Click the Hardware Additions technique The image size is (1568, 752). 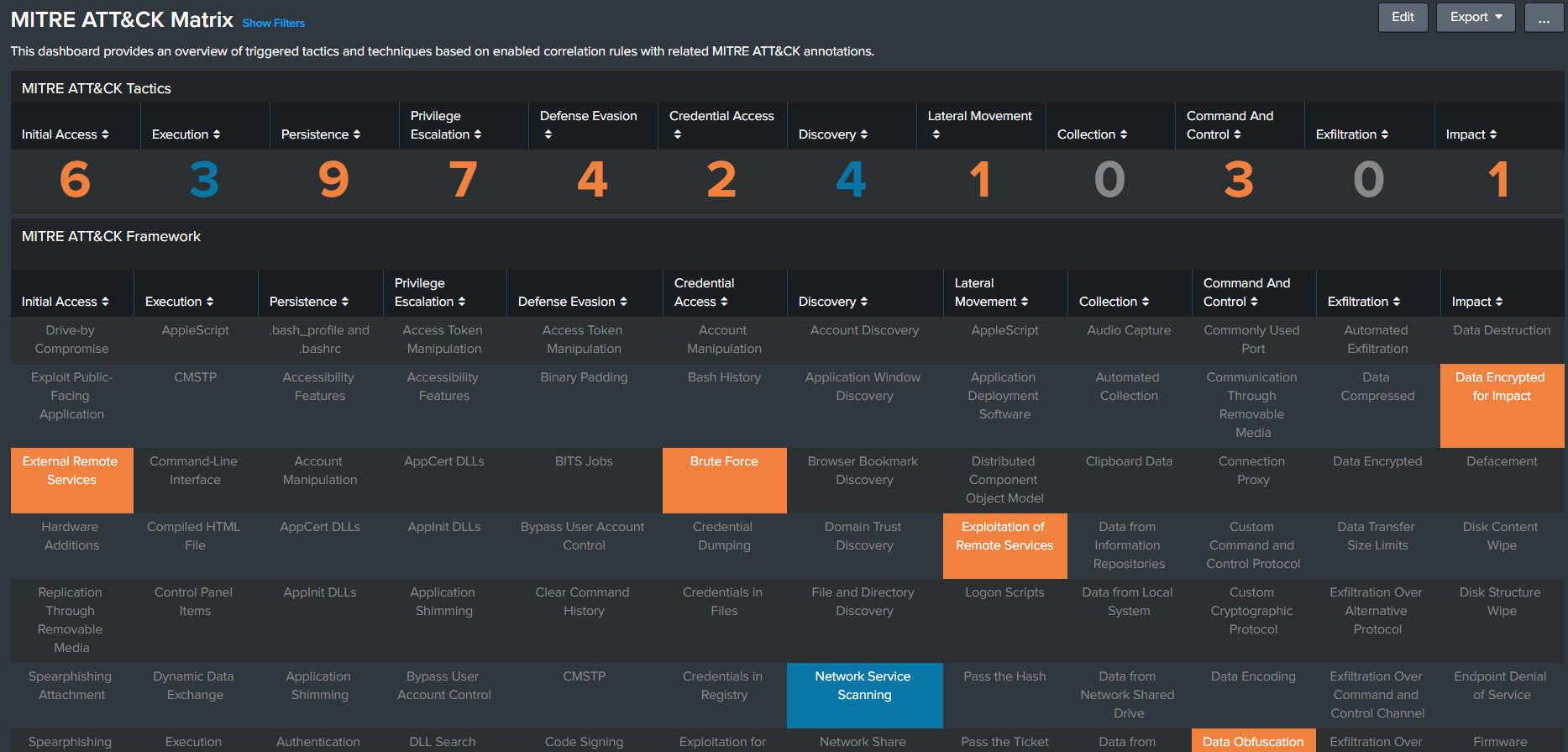tap(71, 536)
